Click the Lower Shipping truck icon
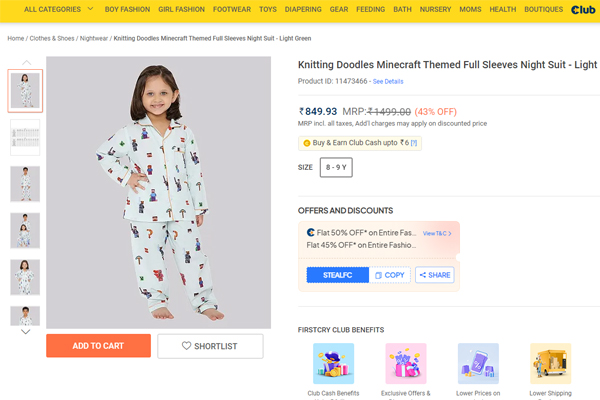Image resolution: width=600 pixels, height=400 pixels. pyautogui.click(x=550, y=364)
